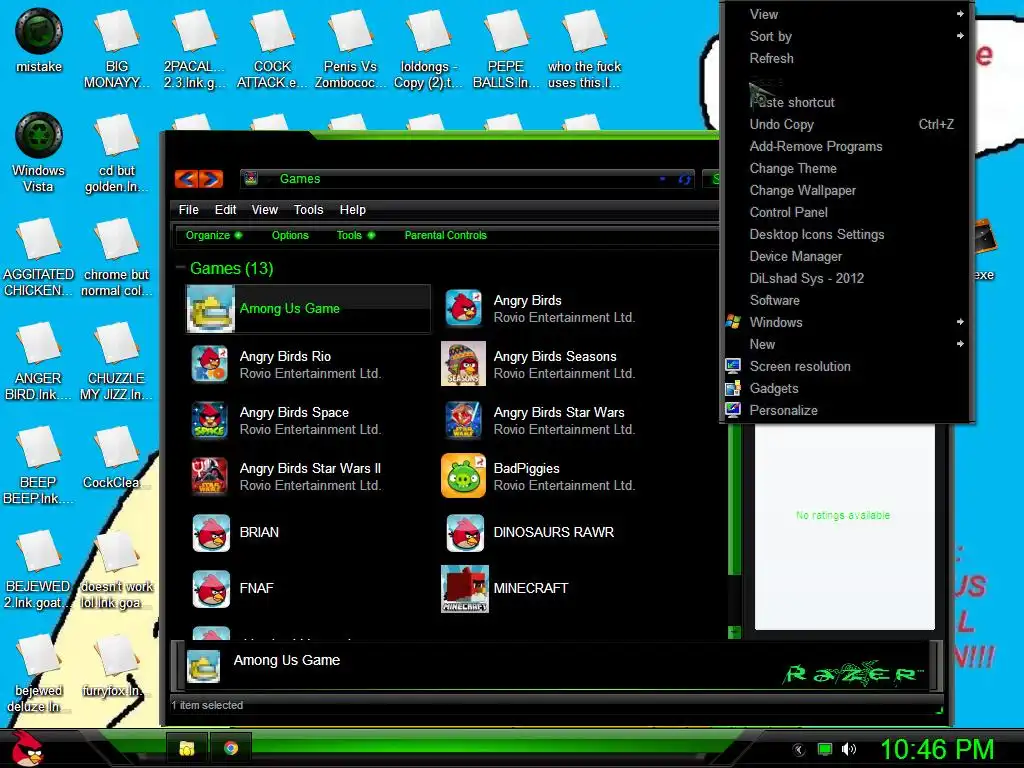Select the furryfox desktop file
The height and width of the screenshot is (768, 1024).
pos(116,666)
